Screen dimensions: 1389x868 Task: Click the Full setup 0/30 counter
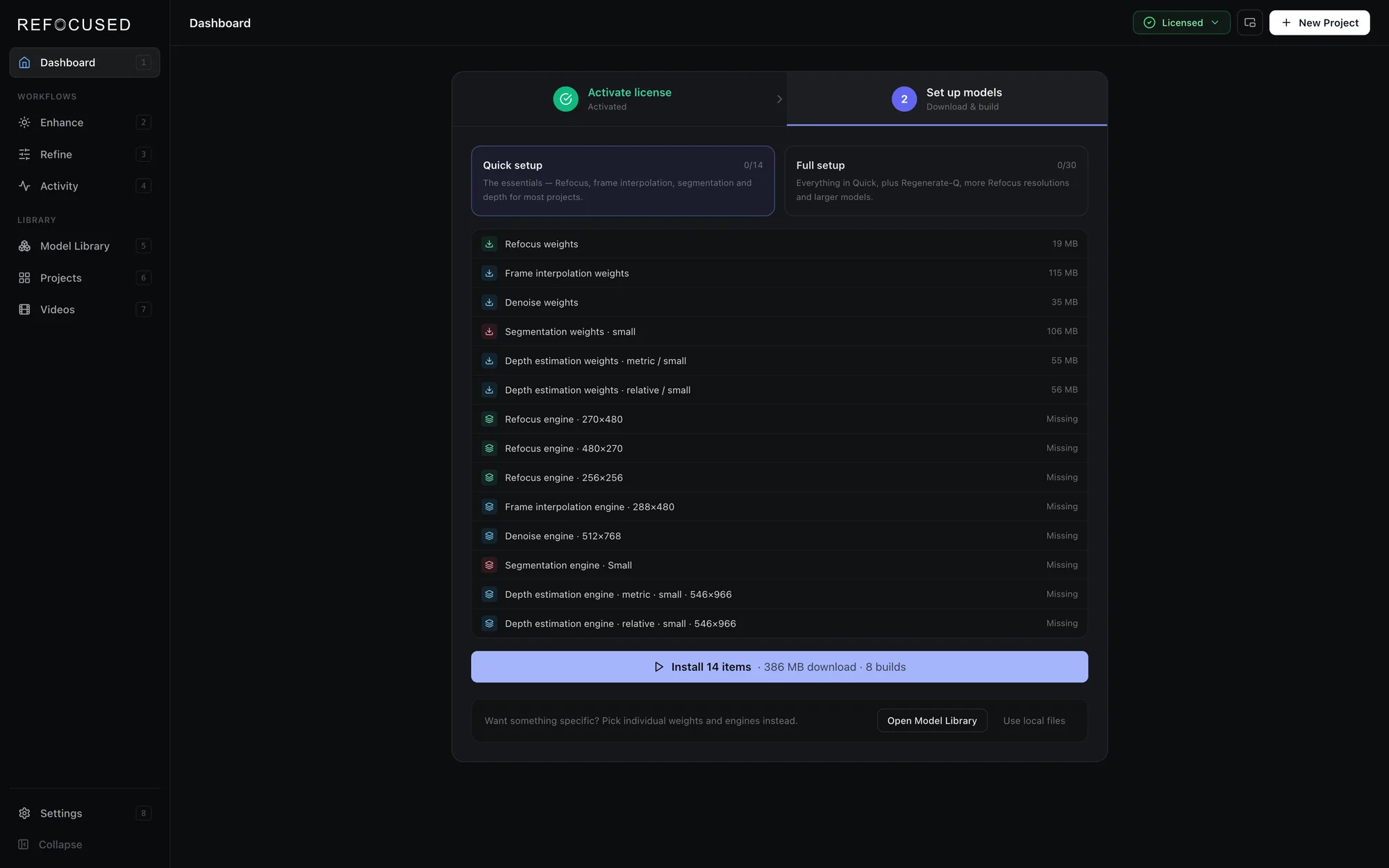coord(1066,165)
